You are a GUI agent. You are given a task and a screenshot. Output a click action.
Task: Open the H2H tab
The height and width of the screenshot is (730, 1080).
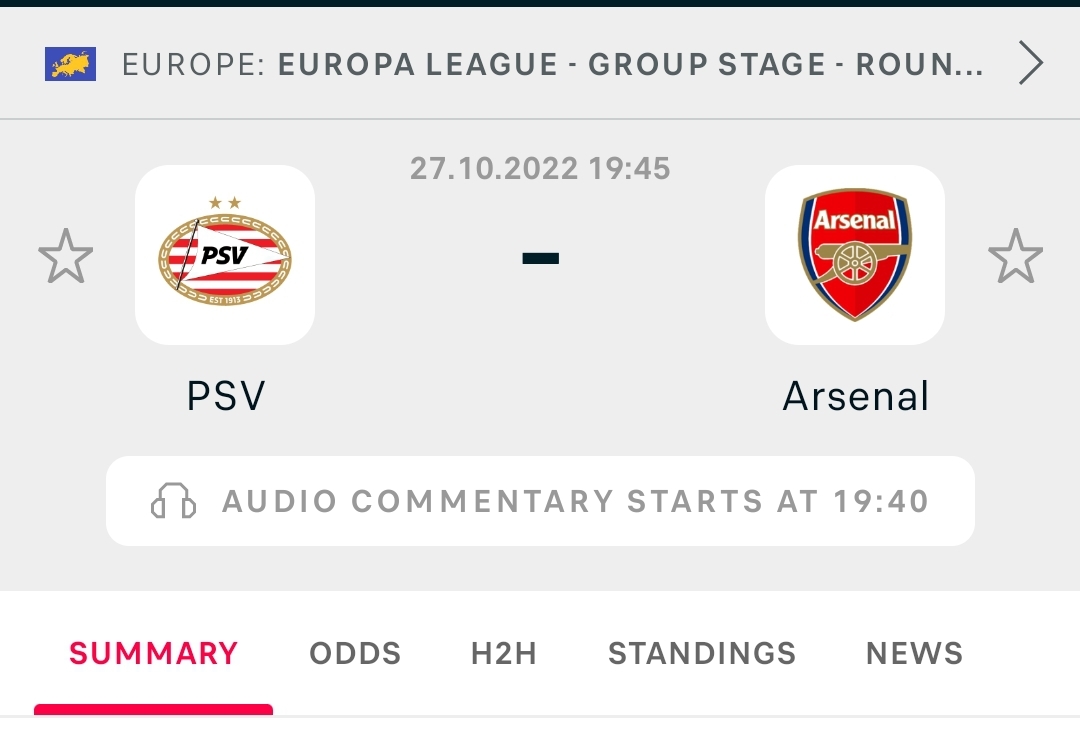(x=504, y=654)
